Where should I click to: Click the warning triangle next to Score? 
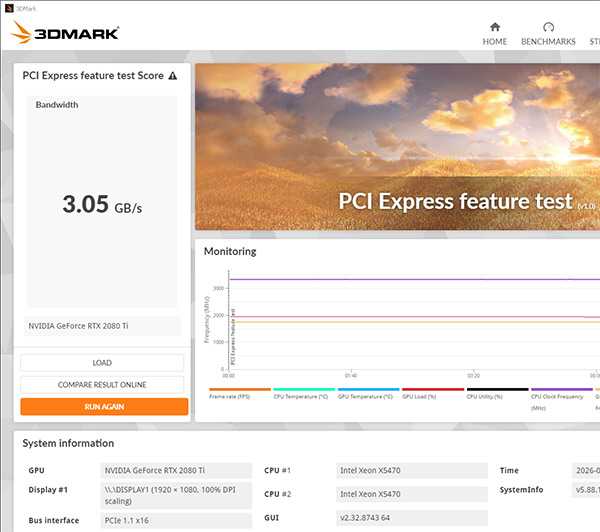(173, 76)
